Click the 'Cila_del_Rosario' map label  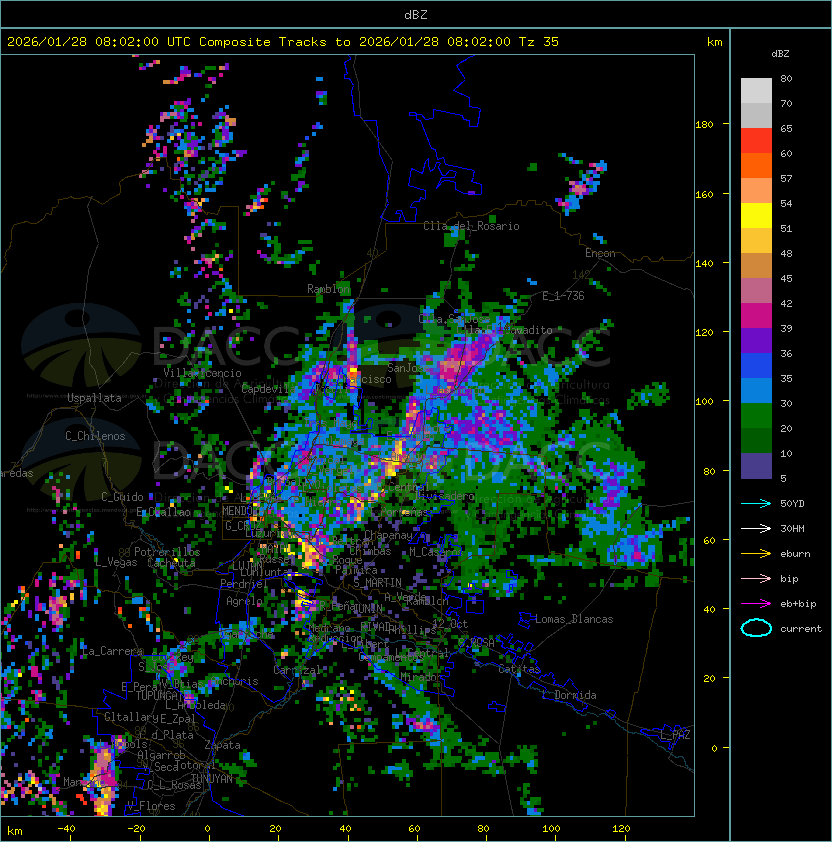[471, 226]
